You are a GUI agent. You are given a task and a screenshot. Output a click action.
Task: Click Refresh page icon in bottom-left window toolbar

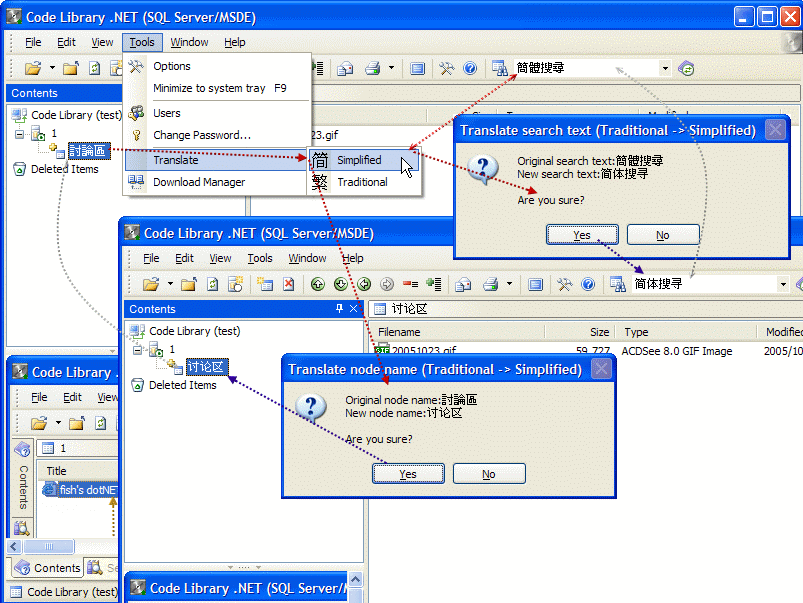point(100,423)
